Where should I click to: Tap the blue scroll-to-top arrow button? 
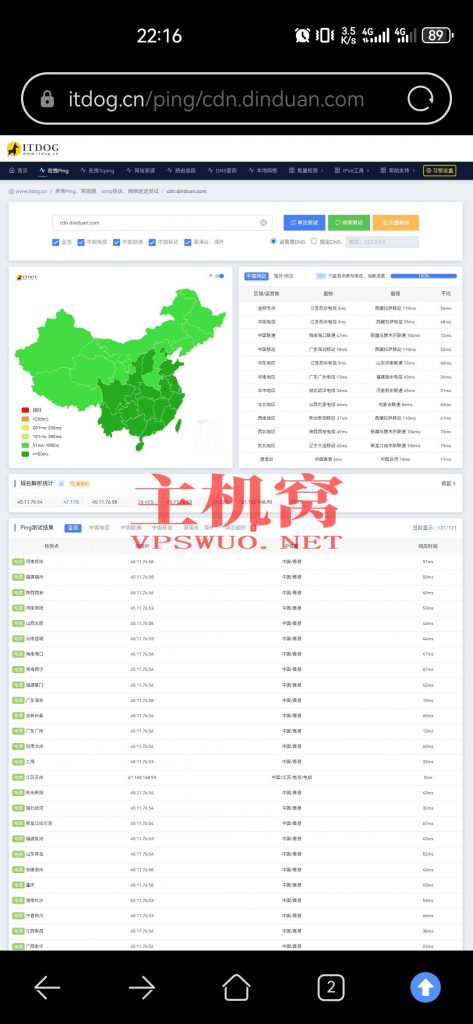(x=425, y=987)
